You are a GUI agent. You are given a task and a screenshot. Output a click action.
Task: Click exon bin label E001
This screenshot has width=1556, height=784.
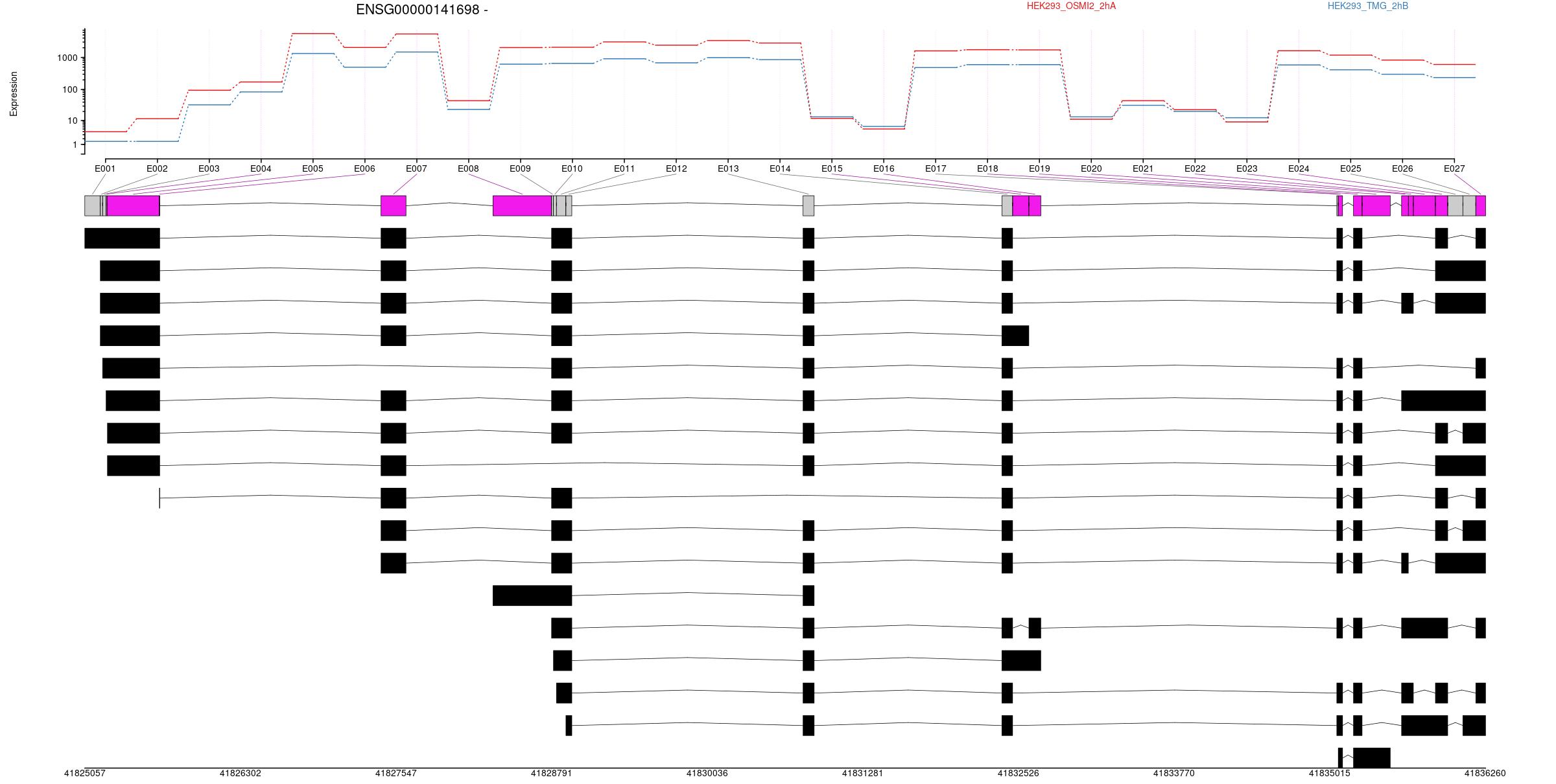(105, 168)
